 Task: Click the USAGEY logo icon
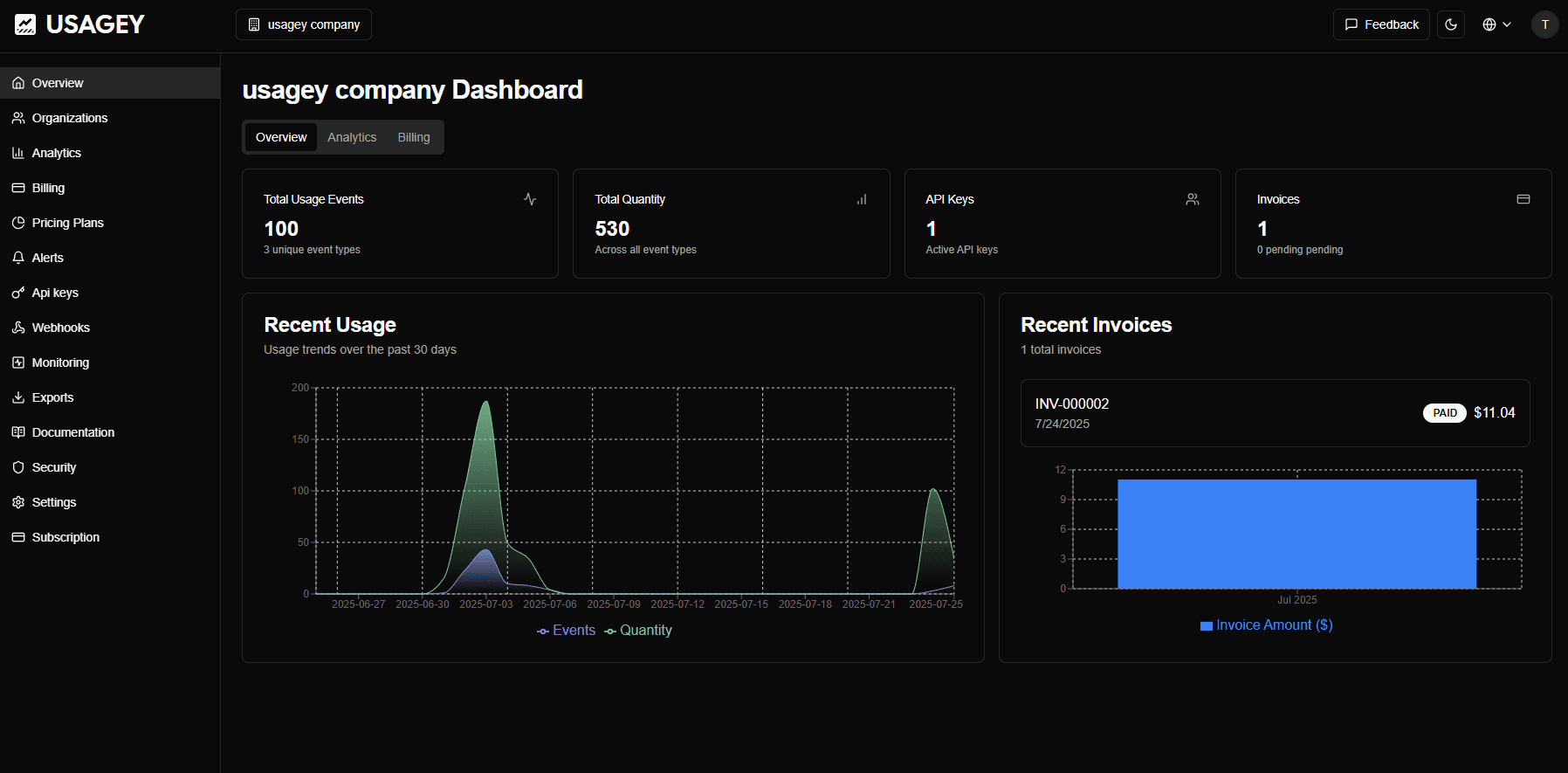(x=25, y=24)
